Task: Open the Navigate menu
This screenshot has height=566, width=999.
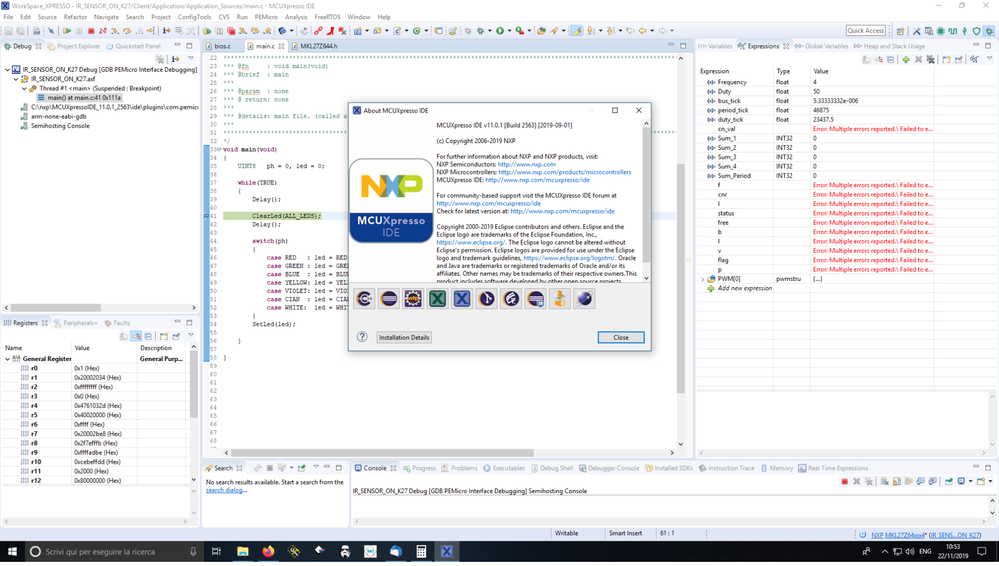Action: 106,17
